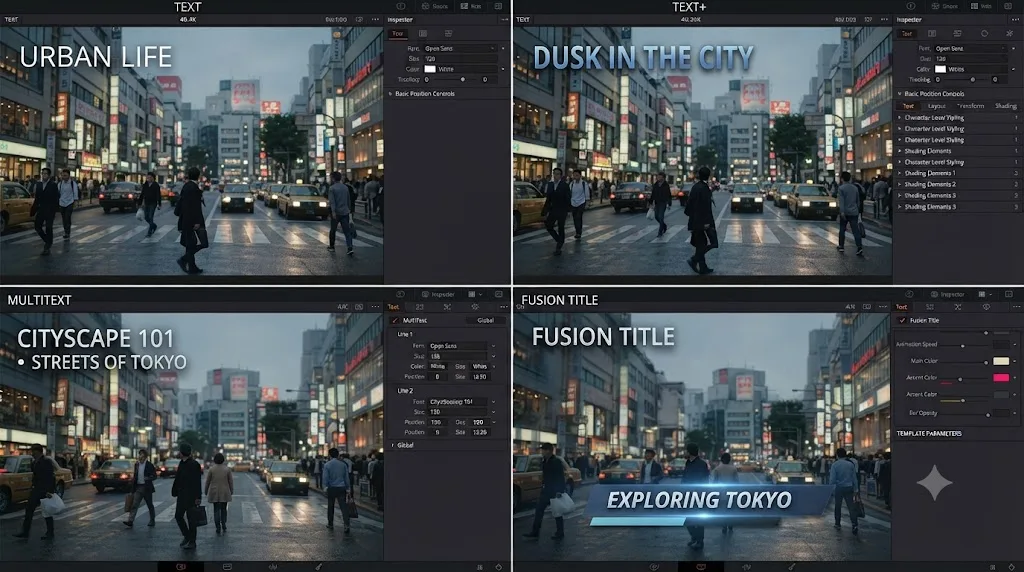This screenshot has height=572, width=1024.
Task: Select the Text tab in TEXT inspector
Action: tap(398, 33)
